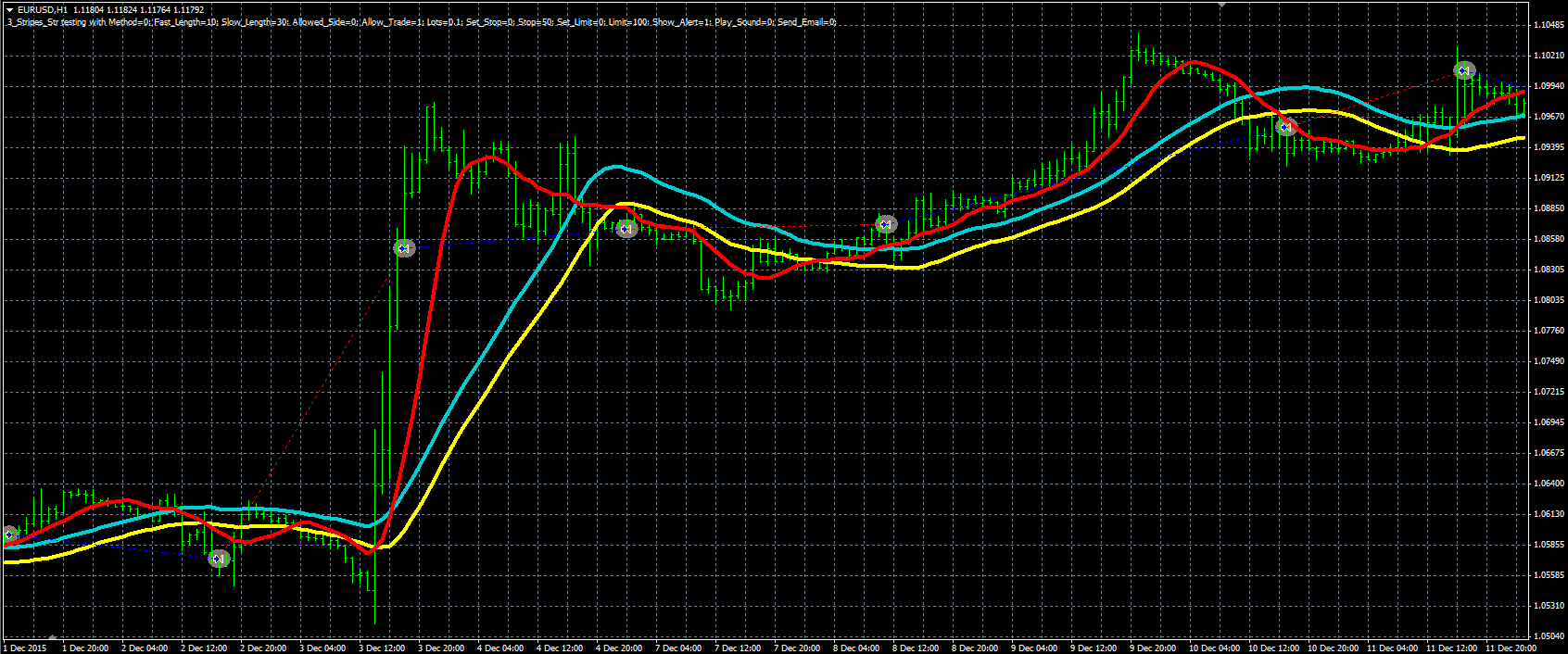Select the trade arrow marker above 10 Dec 12:00

click(1286, 127)
